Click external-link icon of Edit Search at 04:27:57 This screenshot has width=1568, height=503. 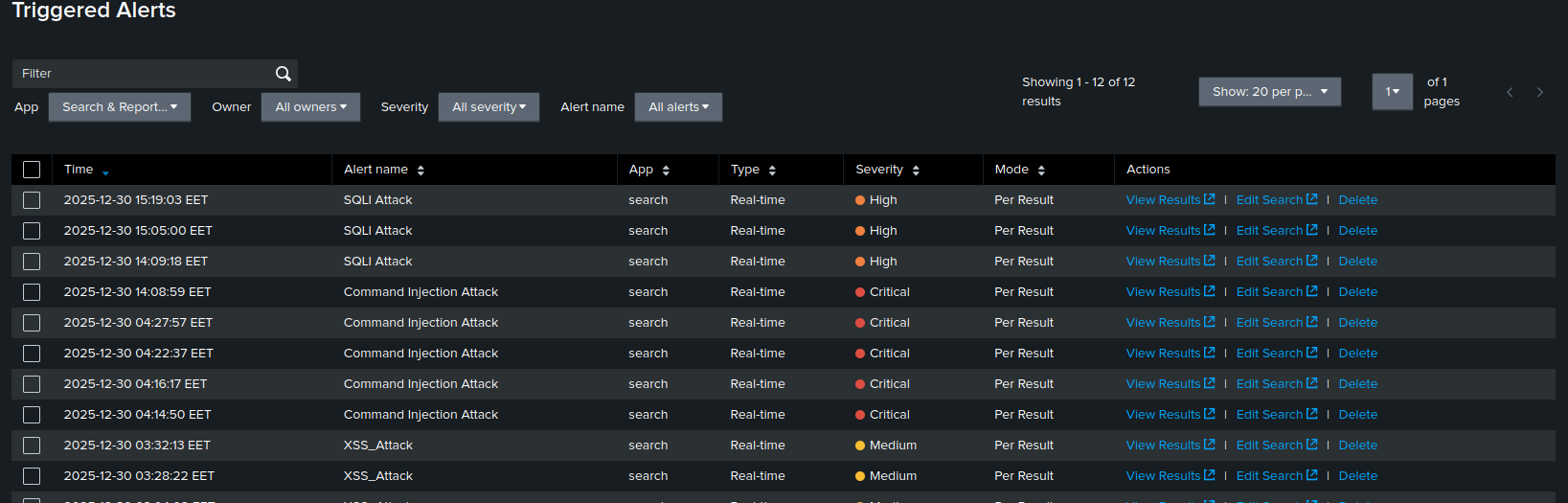coord(1312,322)
